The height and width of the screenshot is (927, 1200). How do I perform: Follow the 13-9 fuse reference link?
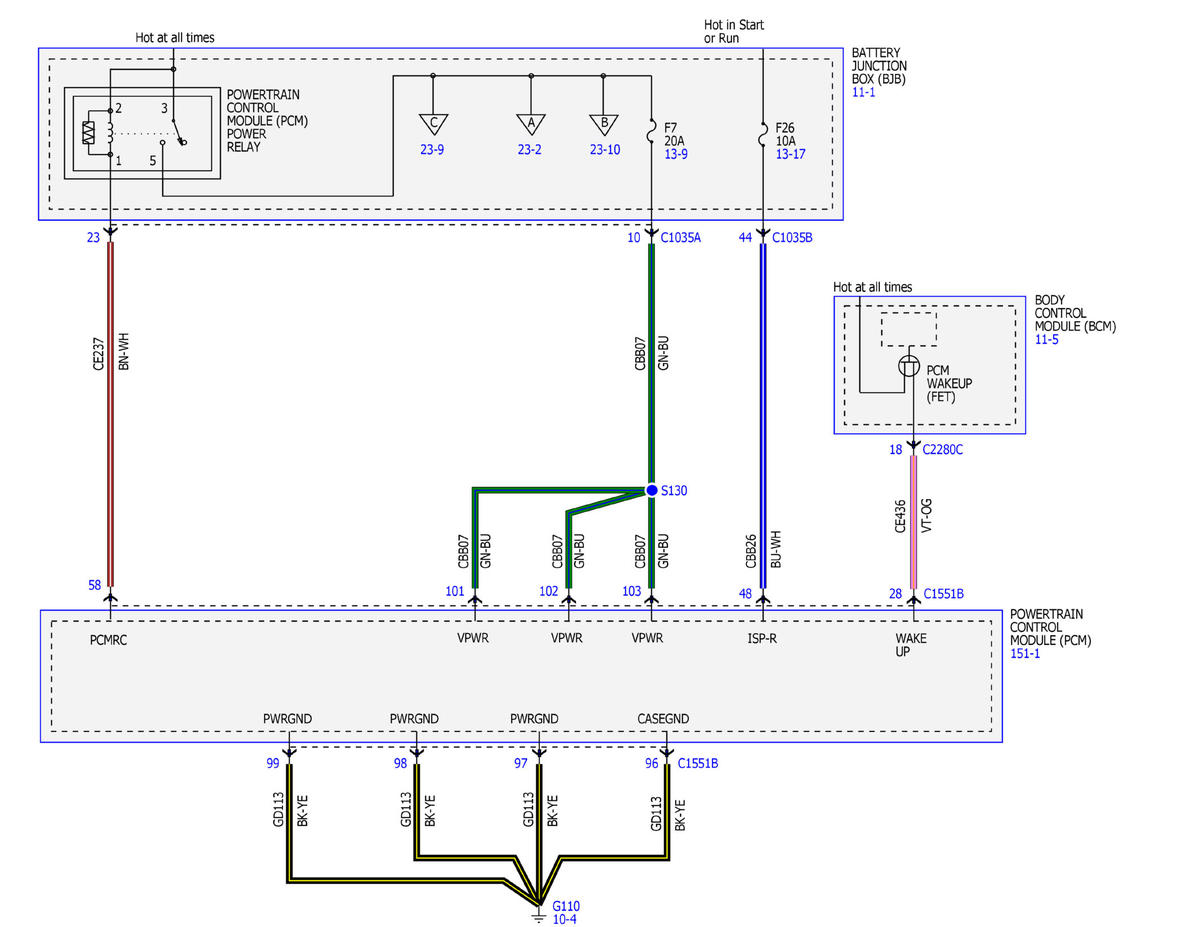[676, 154]
